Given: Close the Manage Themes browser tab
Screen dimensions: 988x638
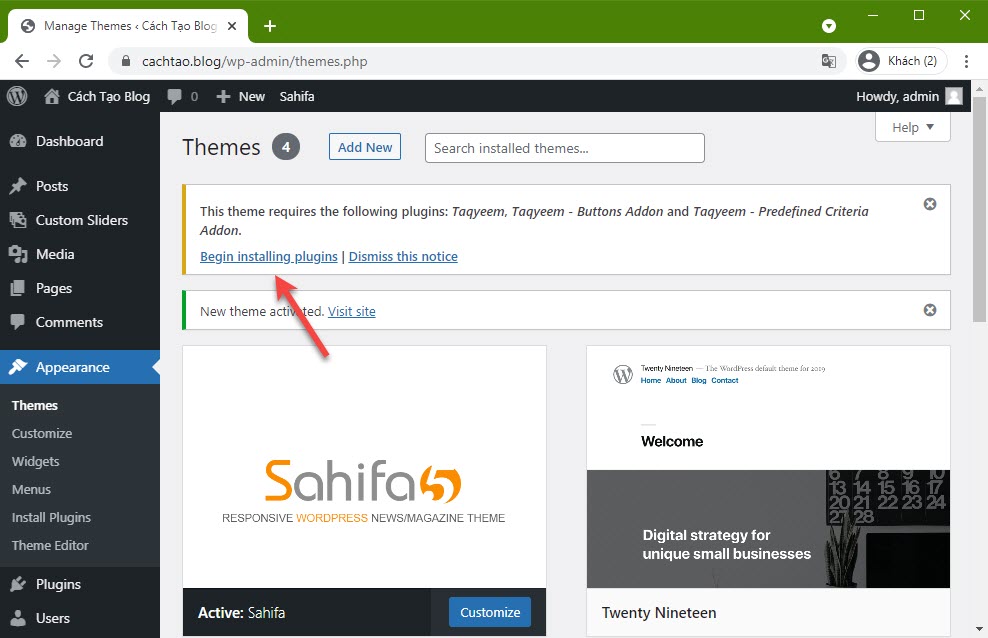Looking at the screenshot, I should (232, 26).
